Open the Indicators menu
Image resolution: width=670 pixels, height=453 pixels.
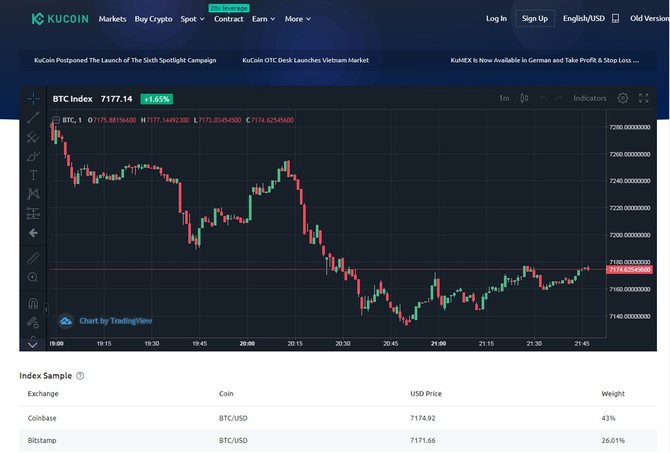590,98
